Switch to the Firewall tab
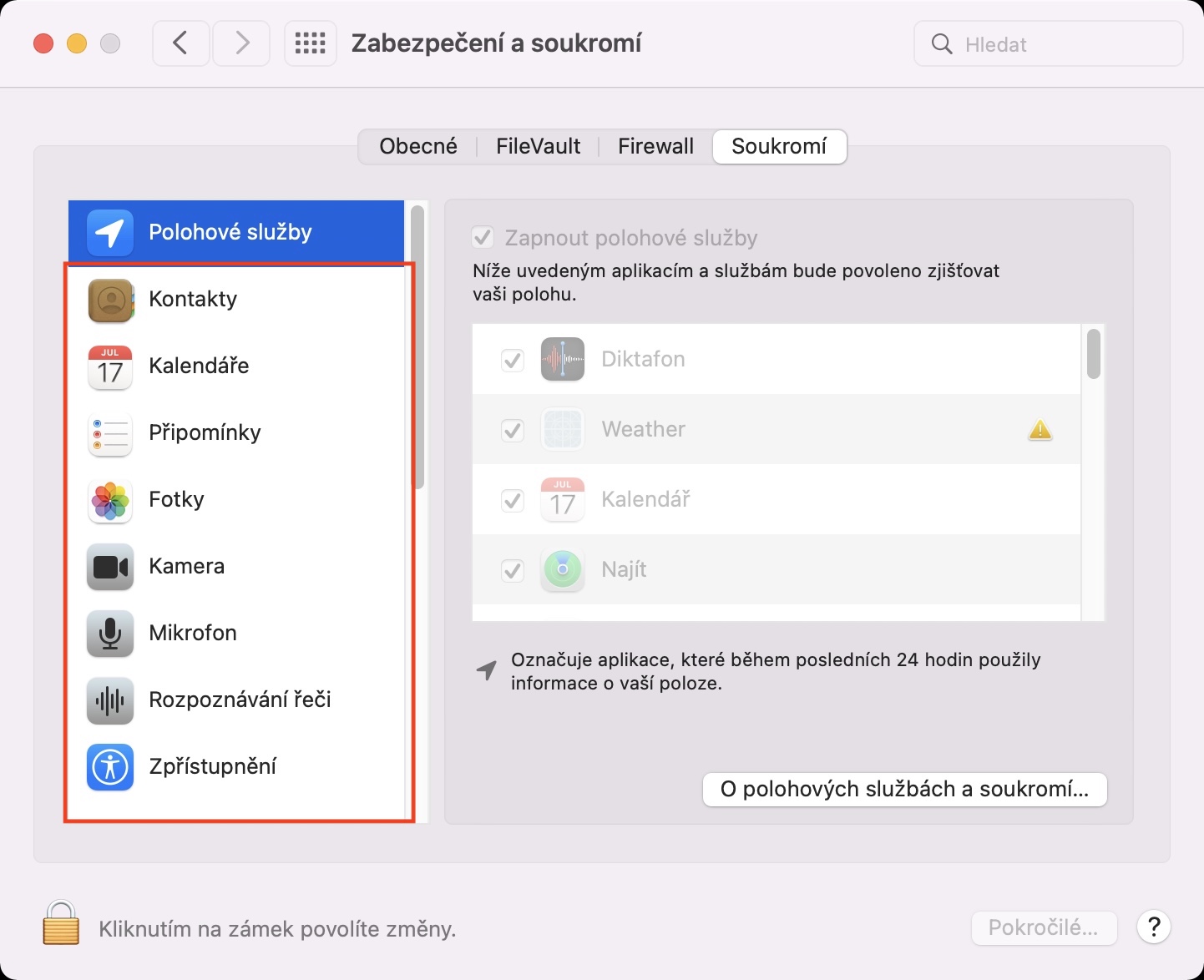 655,146
